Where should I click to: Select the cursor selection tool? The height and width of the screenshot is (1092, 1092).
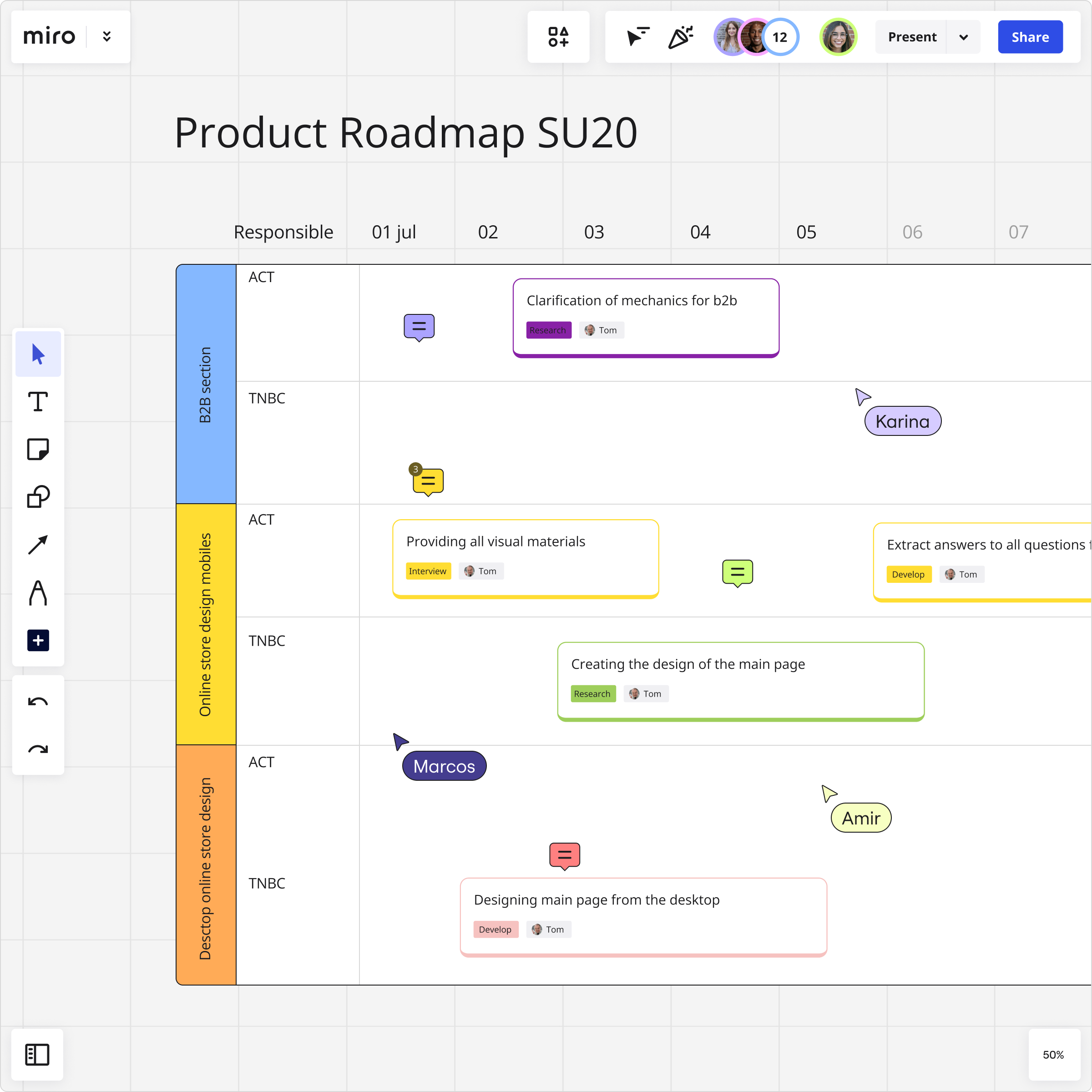coord(38,354)
